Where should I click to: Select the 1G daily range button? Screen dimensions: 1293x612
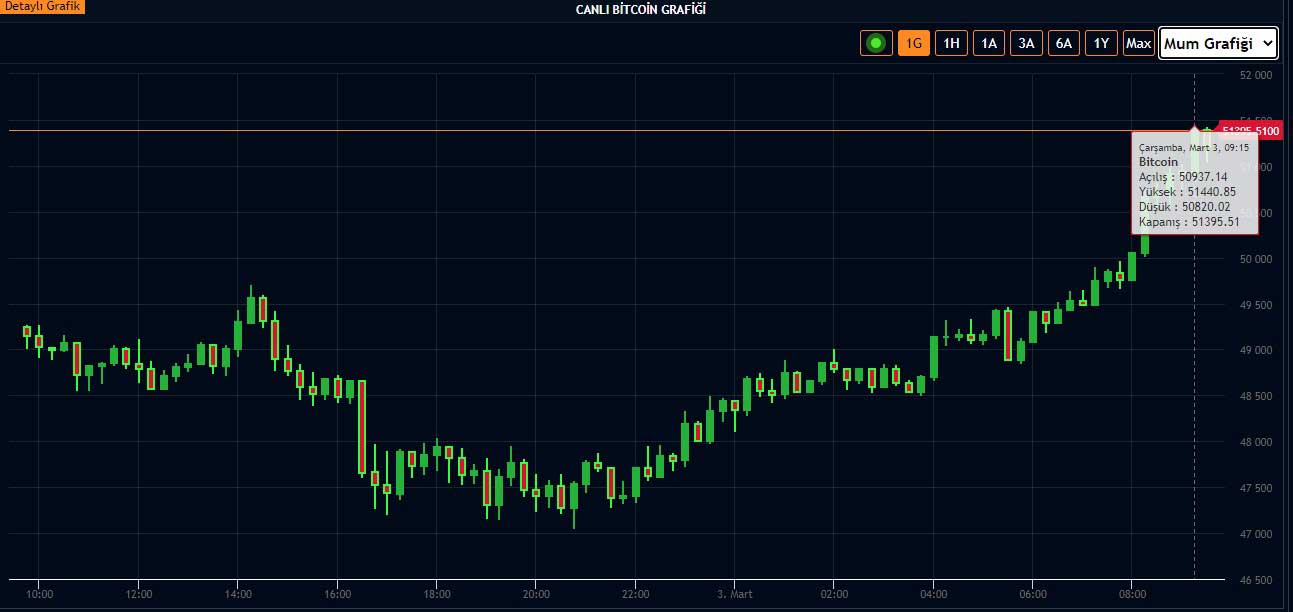(x=914, y=43)
